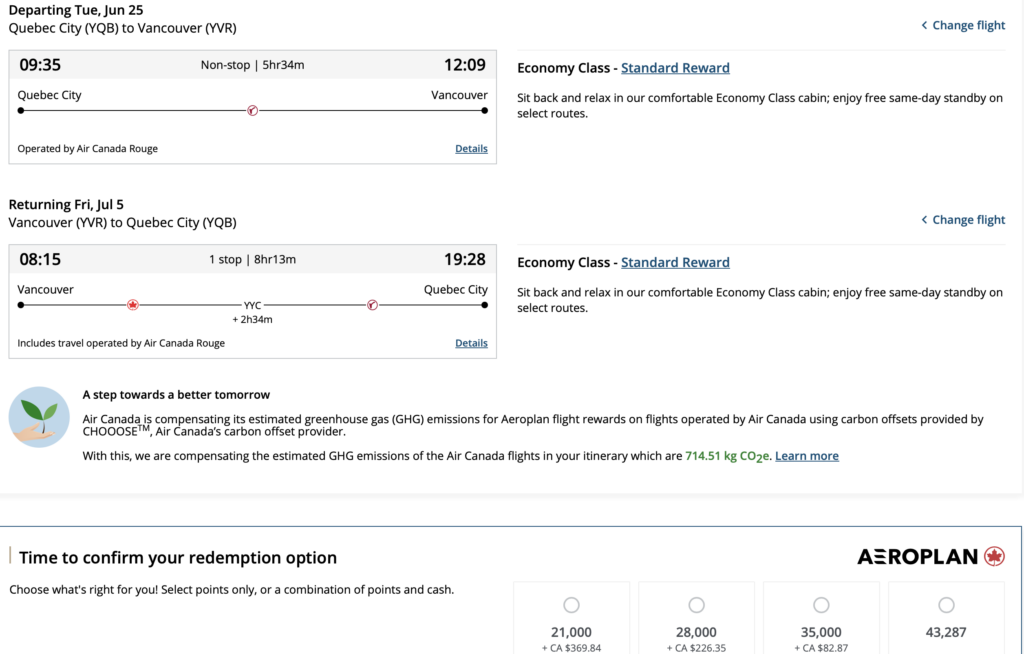1024x654 pixels.
Task: Click Learn more about GHG emissions
Action: (x=806, y=456)
